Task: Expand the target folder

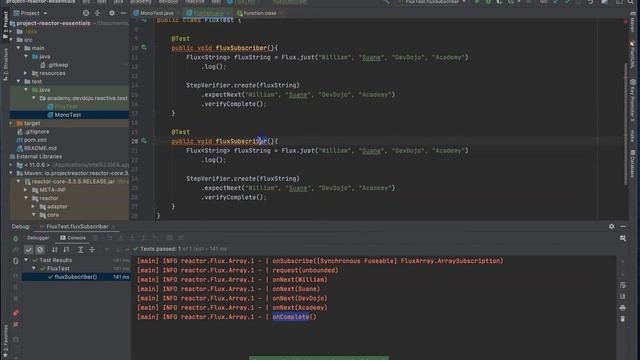Action: [11, 123]
